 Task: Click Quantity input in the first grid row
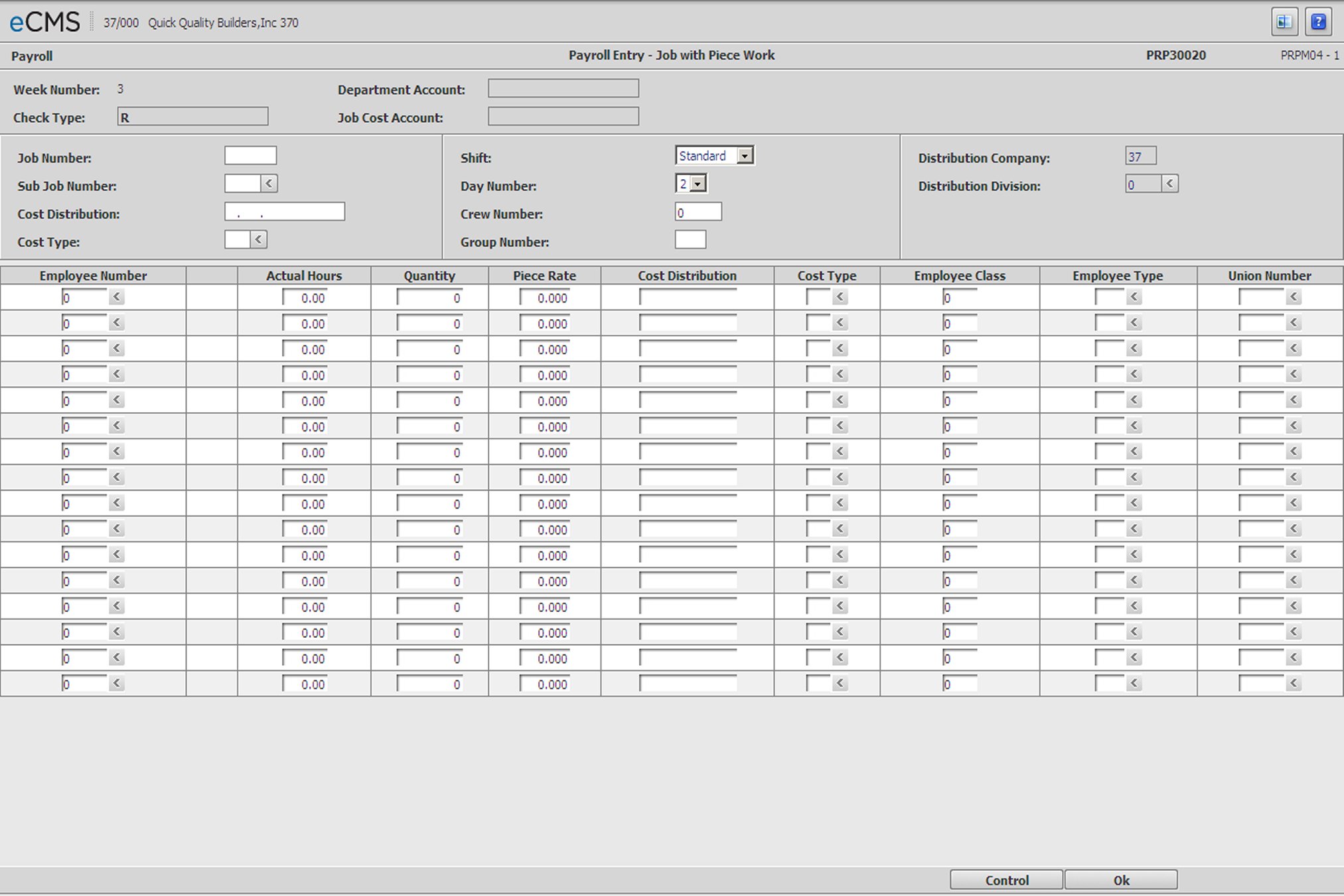click(429, 297)
